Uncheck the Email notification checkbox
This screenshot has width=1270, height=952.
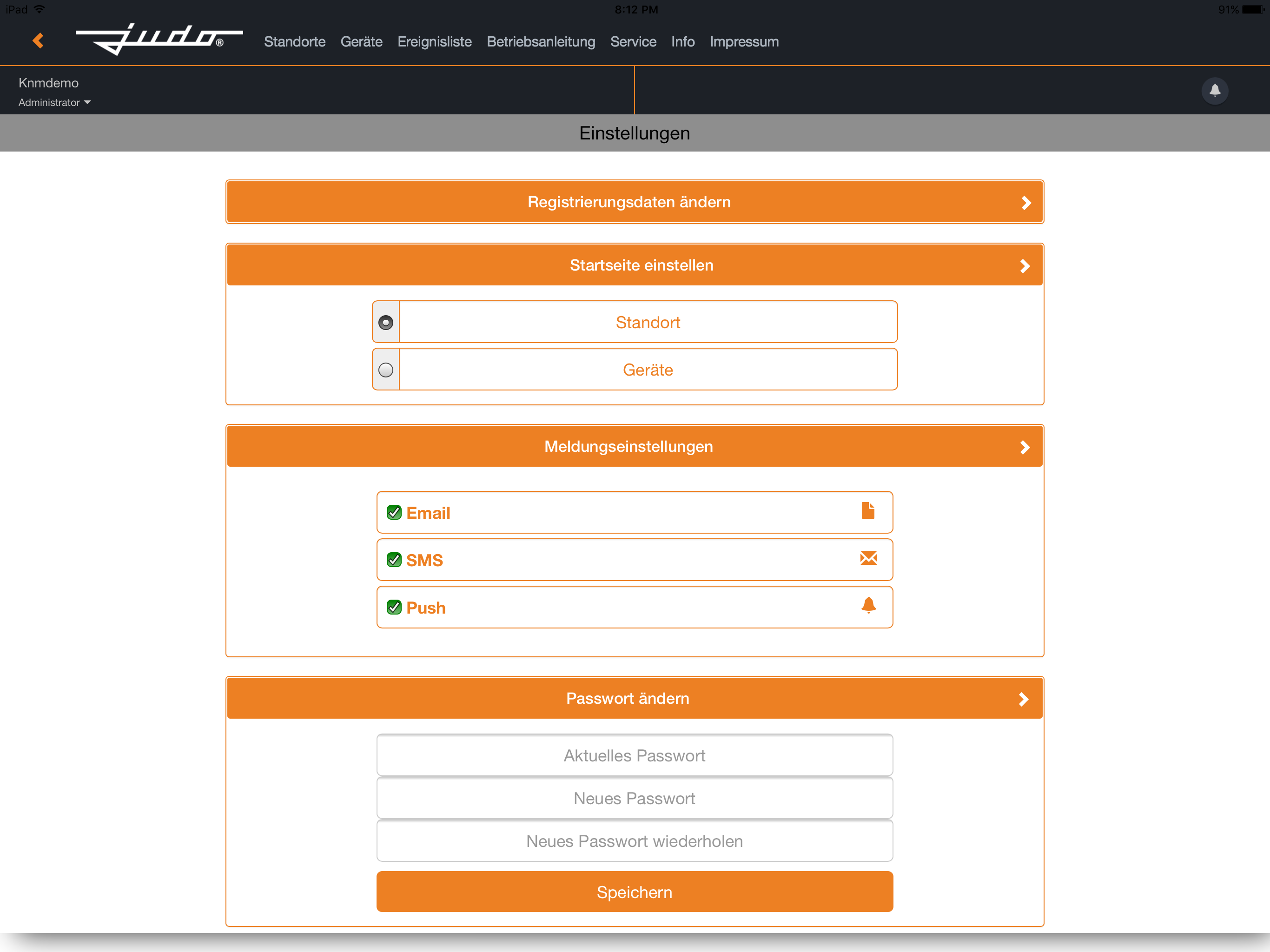(394, 512)
